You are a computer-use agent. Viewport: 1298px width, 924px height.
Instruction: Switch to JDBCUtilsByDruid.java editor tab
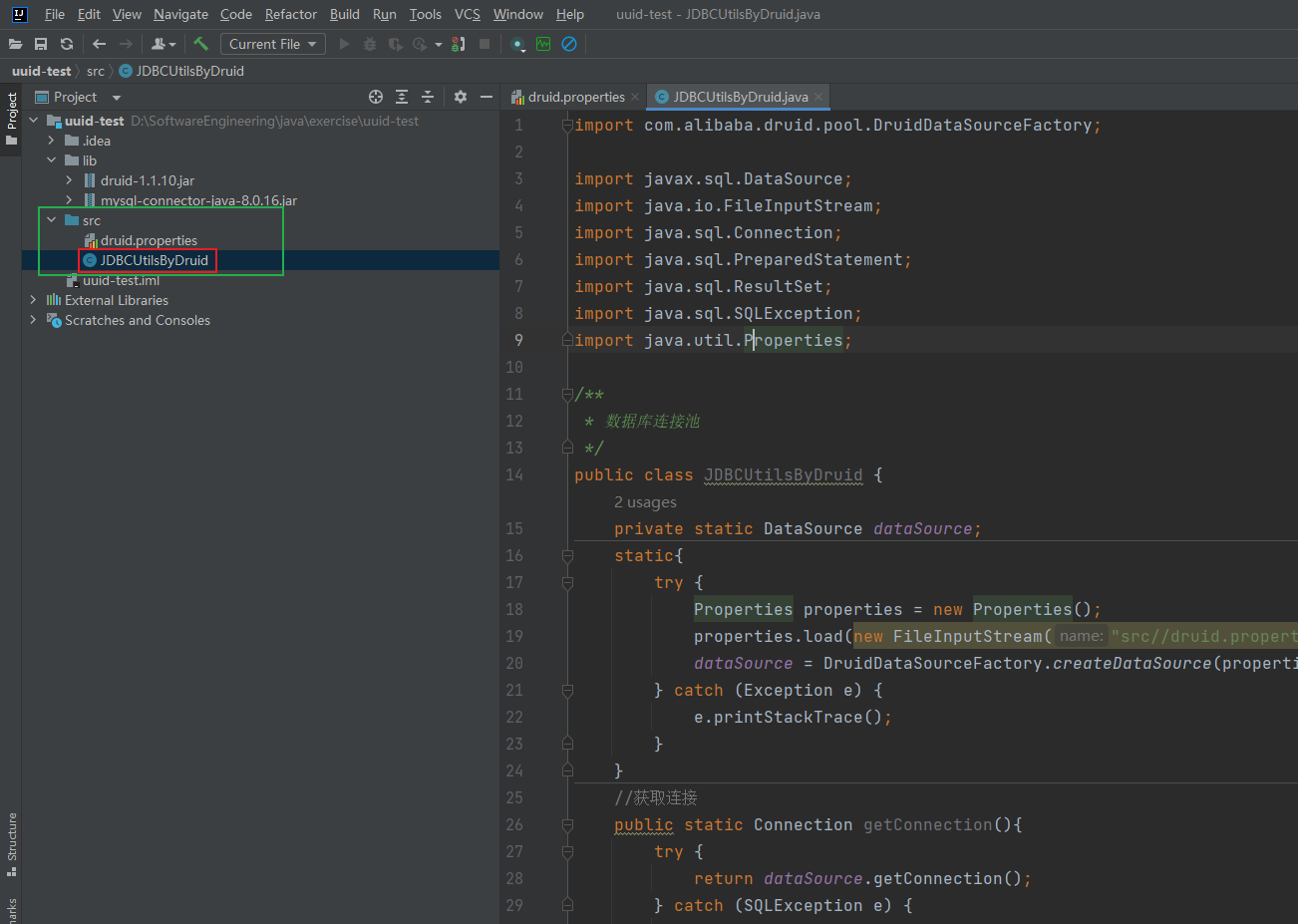(x=740, y=97)
